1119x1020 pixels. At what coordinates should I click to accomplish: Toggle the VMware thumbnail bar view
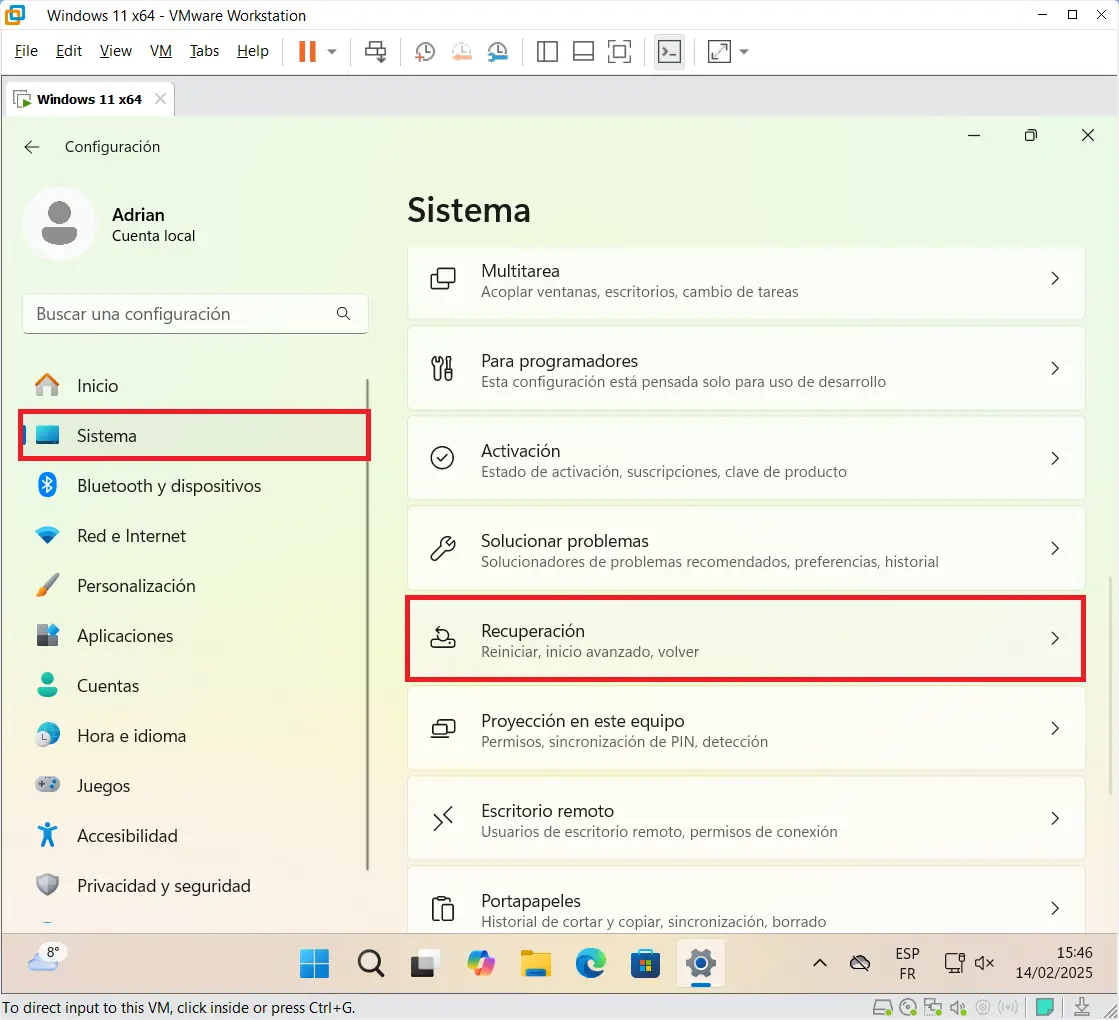click(584, 51)
